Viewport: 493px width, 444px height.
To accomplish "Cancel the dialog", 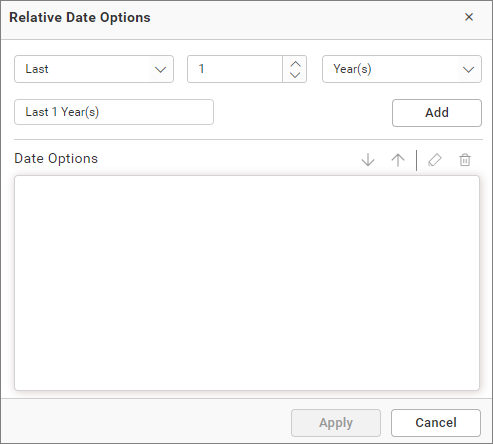I will click(436, 423).
